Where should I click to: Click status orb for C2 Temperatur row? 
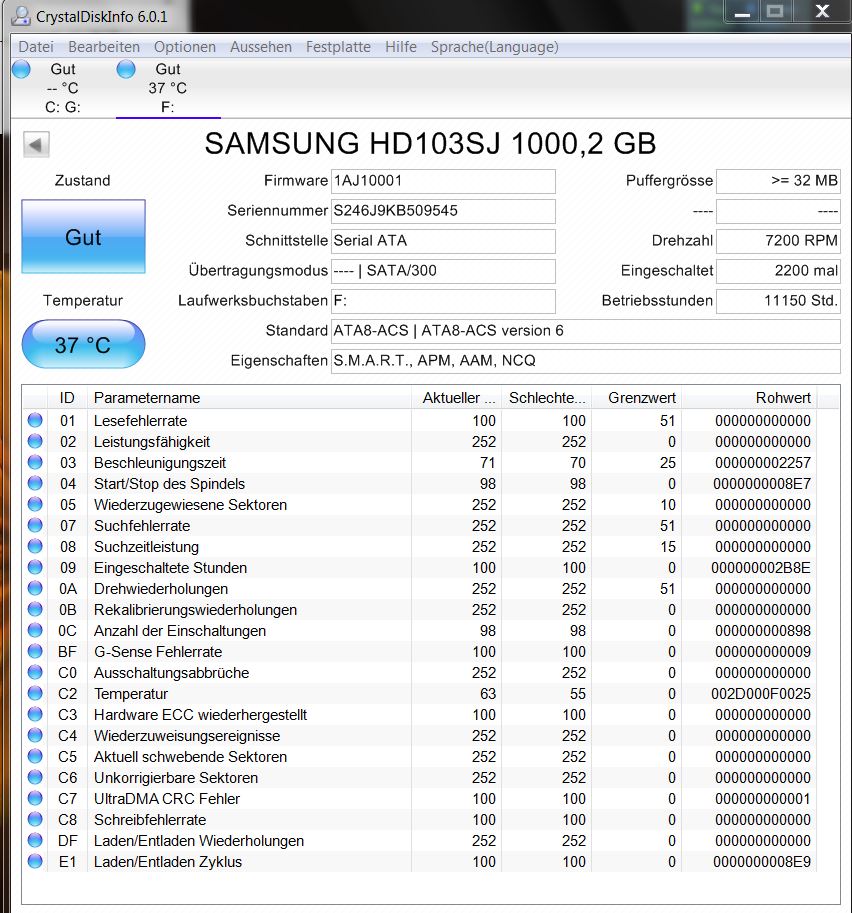pos(35,693)
